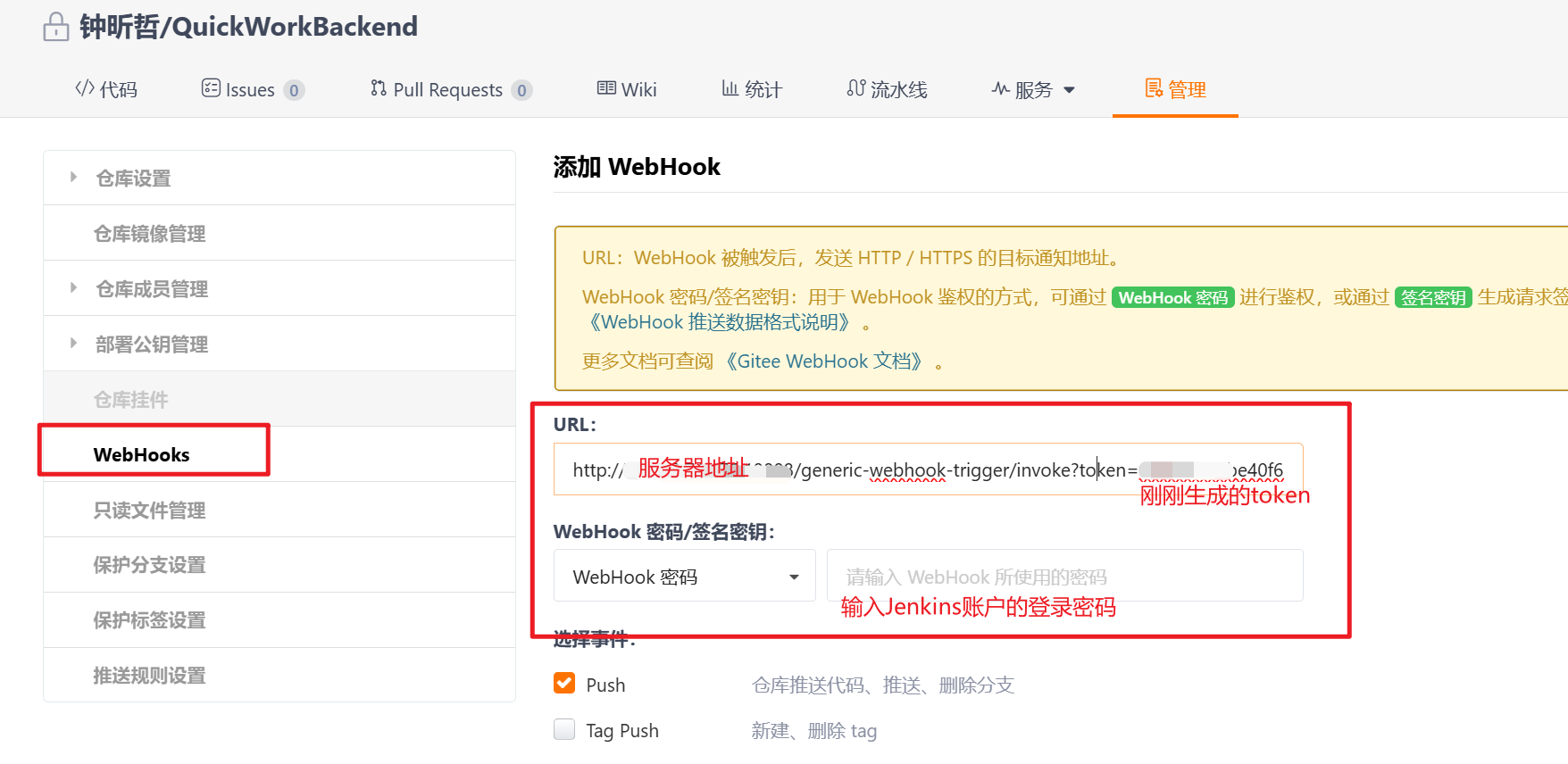Click the lock icon beside repository name
The height and width of the screenshot is (764, 1568).
click(x=55, y=27)
